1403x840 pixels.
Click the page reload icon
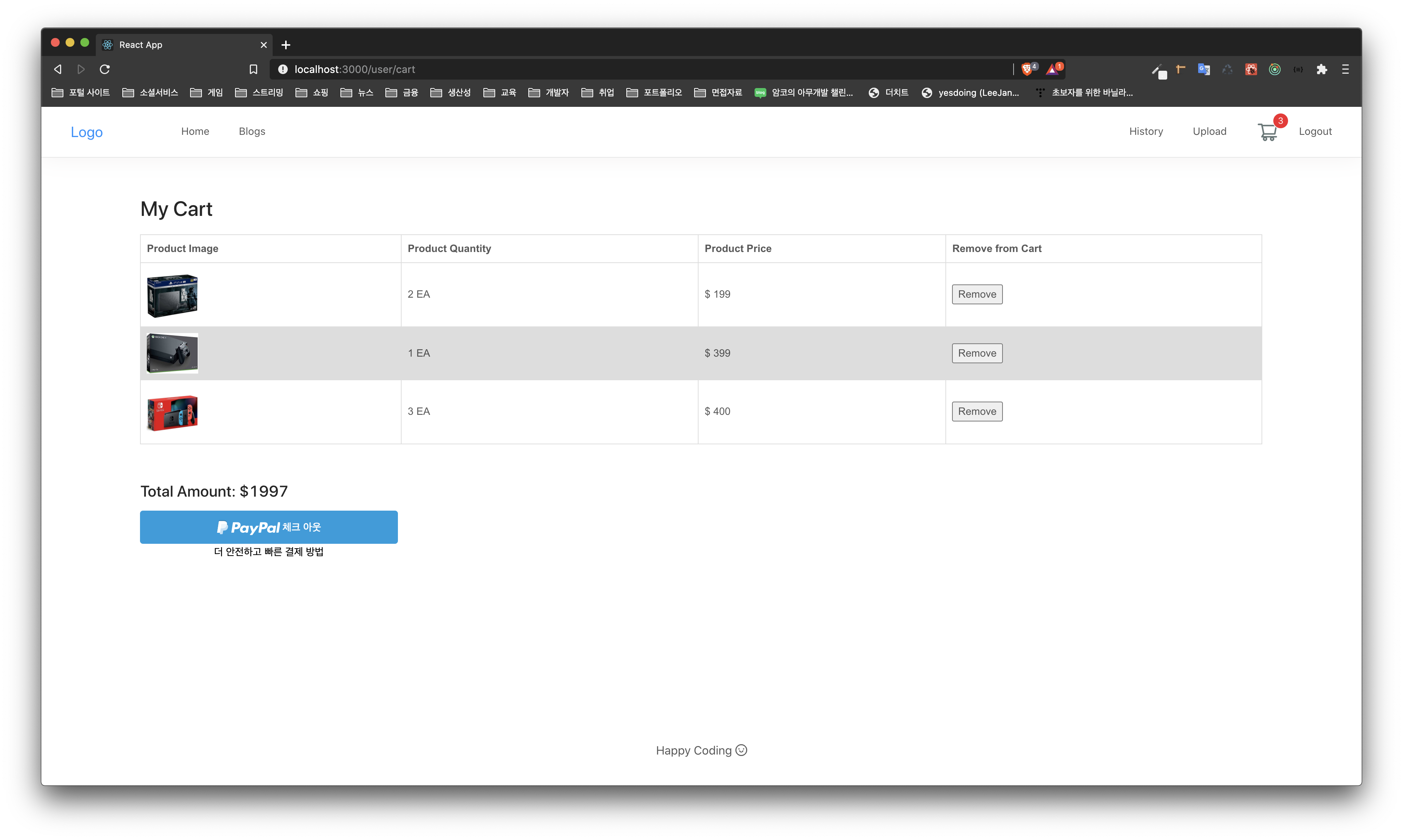pos(105,69)
